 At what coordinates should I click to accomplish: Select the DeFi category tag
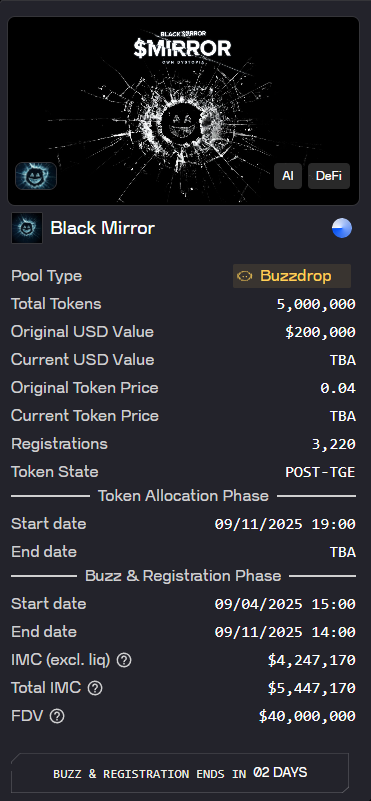click(x=329, y=176)
